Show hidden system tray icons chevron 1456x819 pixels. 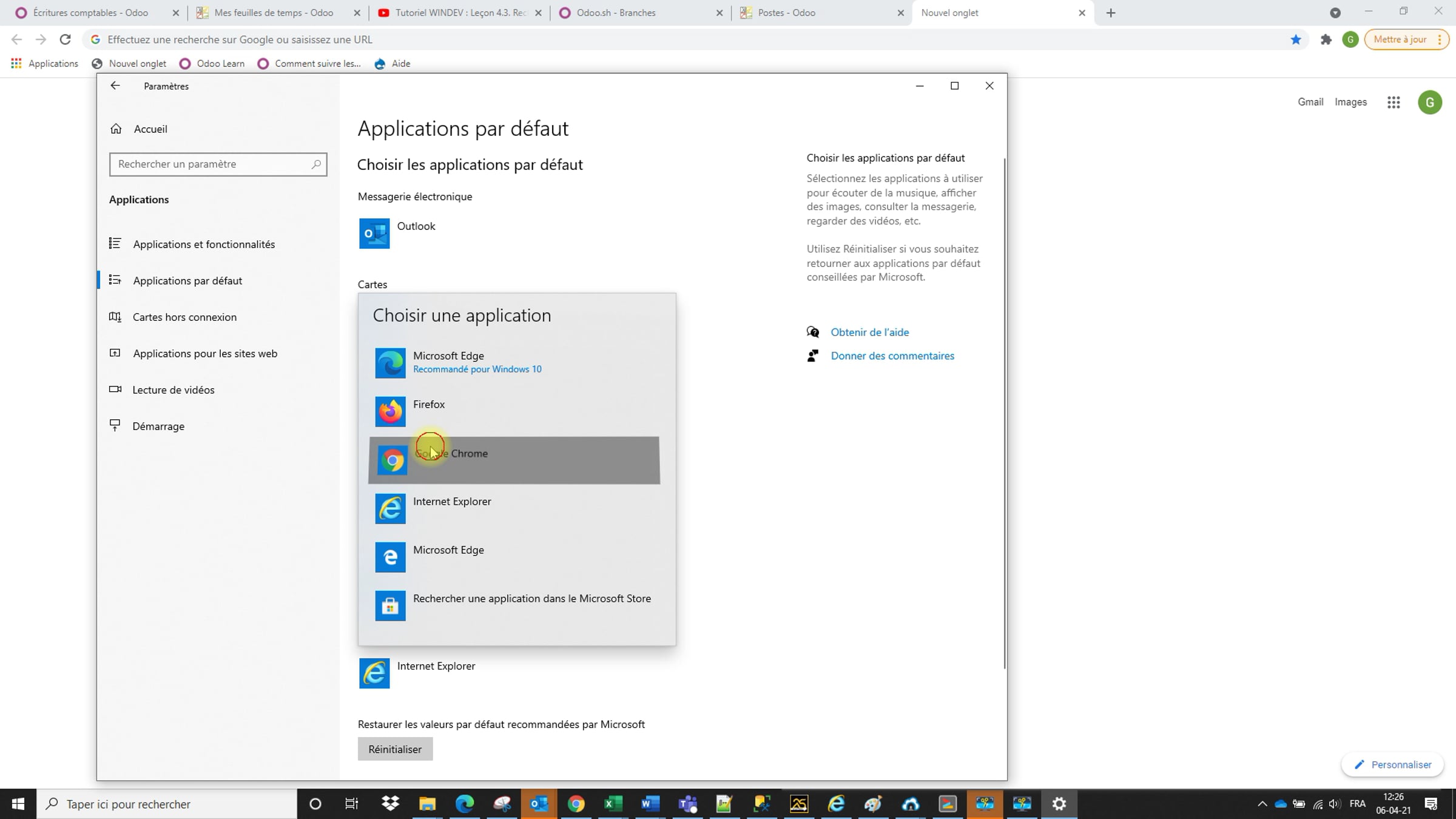pyautogui.click(x=1262, y=804)
